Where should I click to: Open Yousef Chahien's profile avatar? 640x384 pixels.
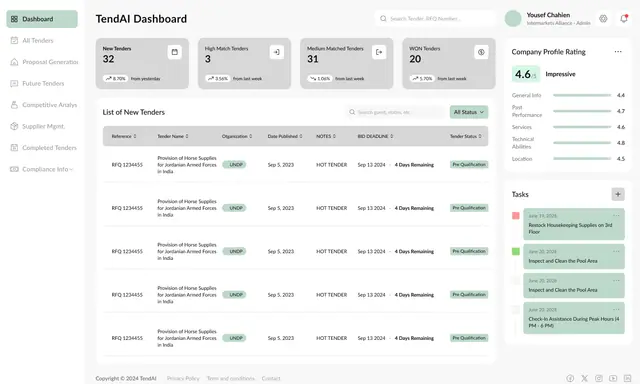coord(513,19)
